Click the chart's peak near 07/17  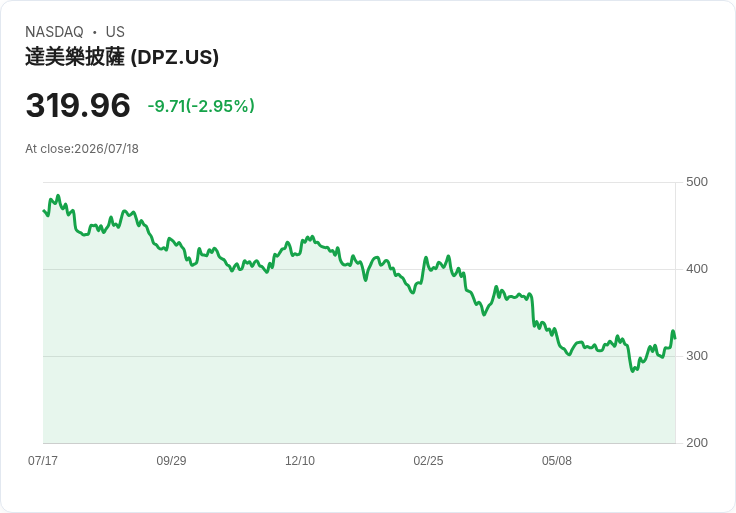coord(58,196)
